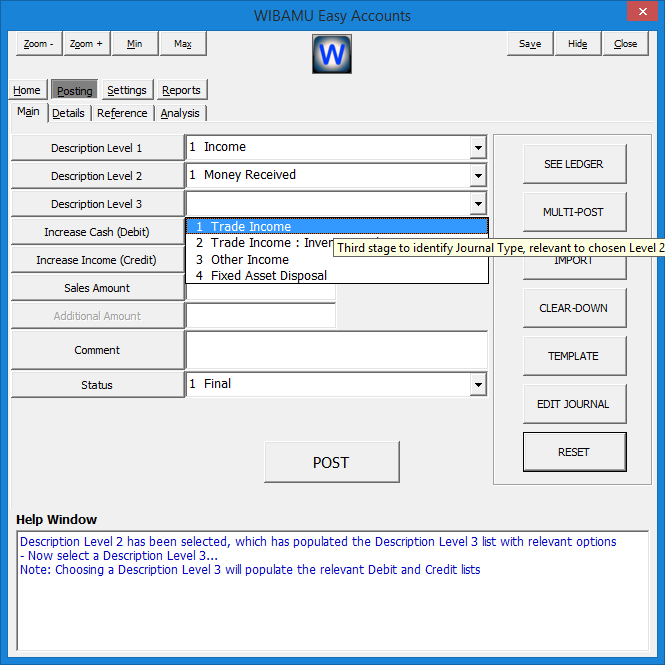Click inside the Comment text field
The image size is (665, 665).
click(x=336, y=350)
